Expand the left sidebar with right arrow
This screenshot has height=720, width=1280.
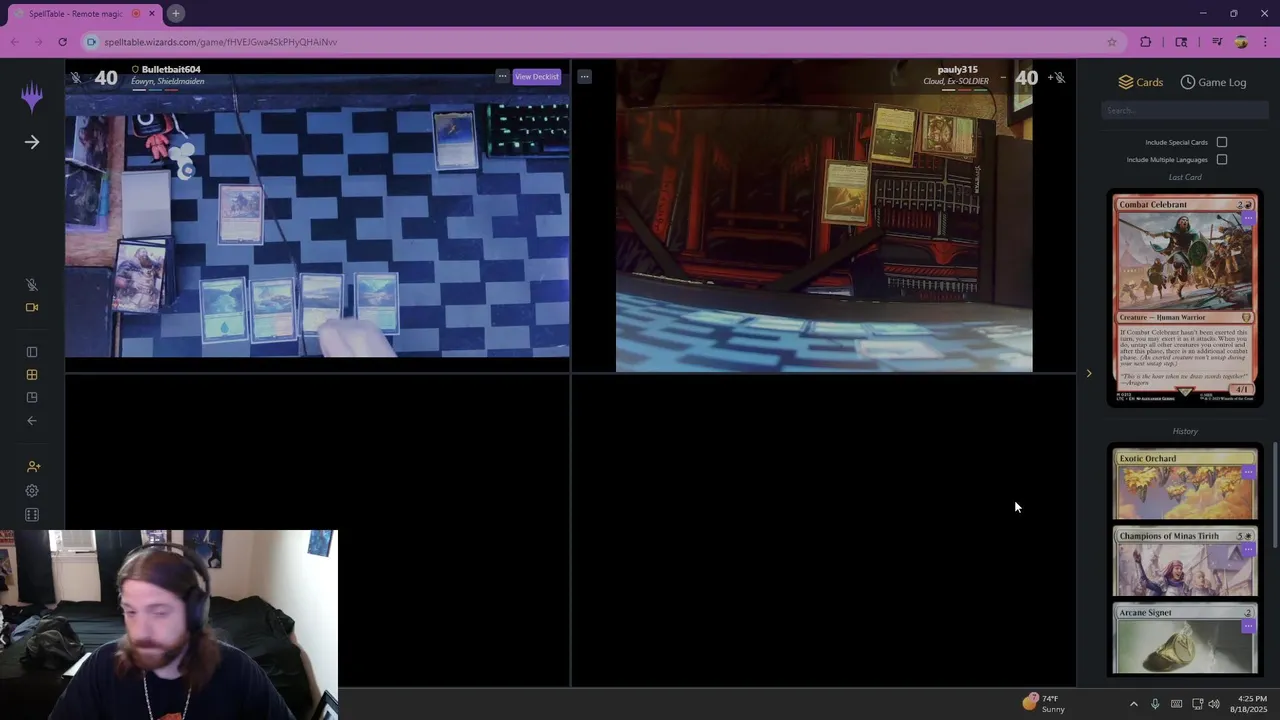point(32,142)
